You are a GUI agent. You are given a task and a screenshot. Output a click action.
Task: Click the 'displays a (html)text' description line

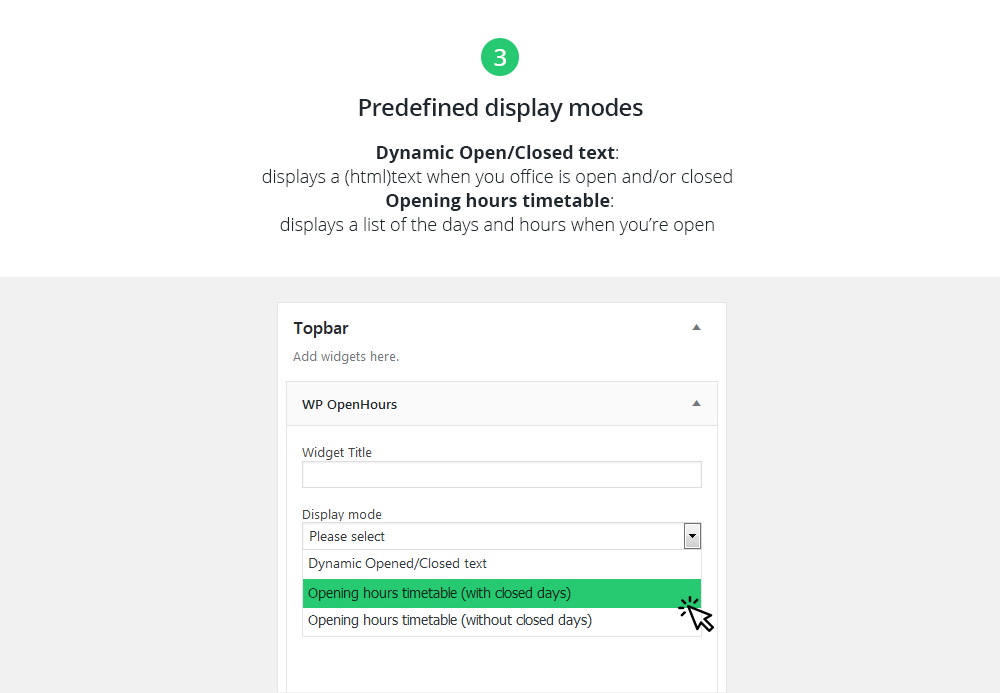point(497,177)
